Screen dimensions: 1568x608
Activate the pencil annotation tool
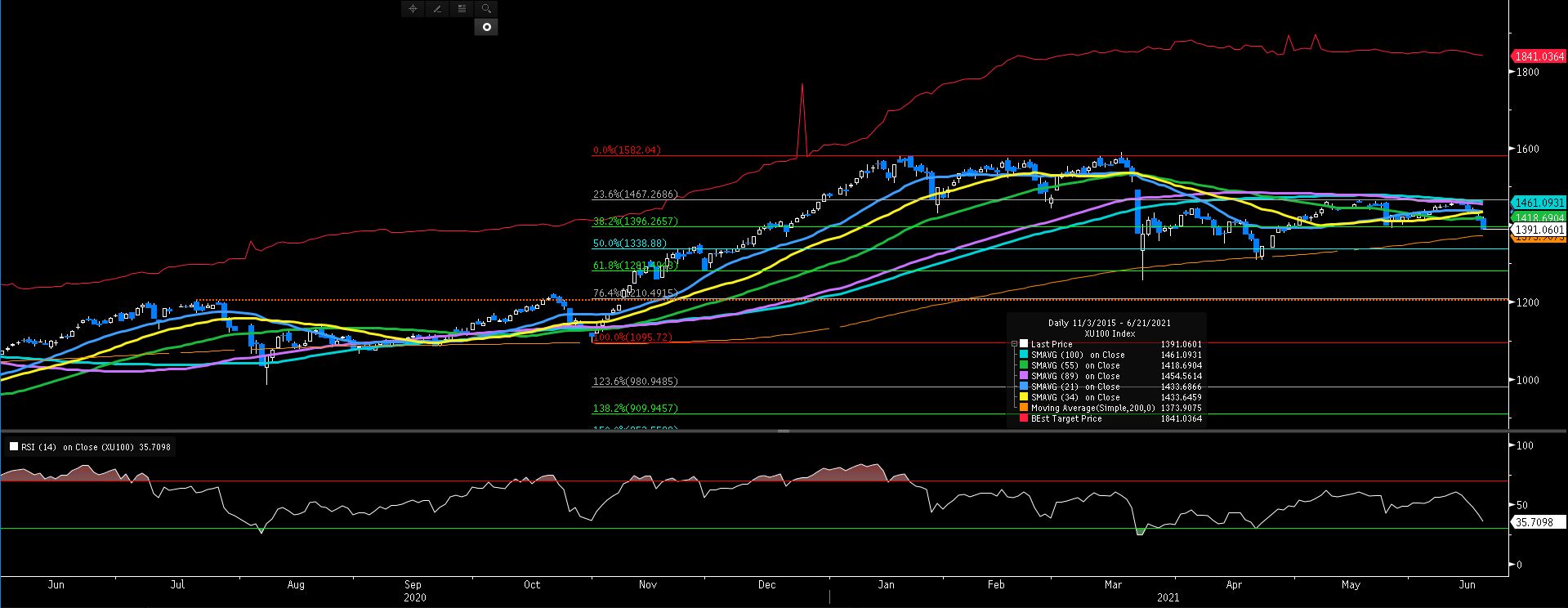(x=437, y=9)
